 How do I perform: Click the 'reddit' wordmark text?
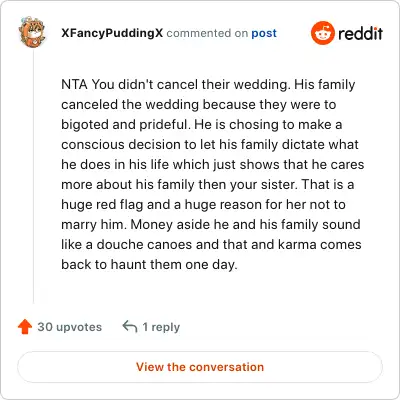pyautogui.click(x=360, y=33)
